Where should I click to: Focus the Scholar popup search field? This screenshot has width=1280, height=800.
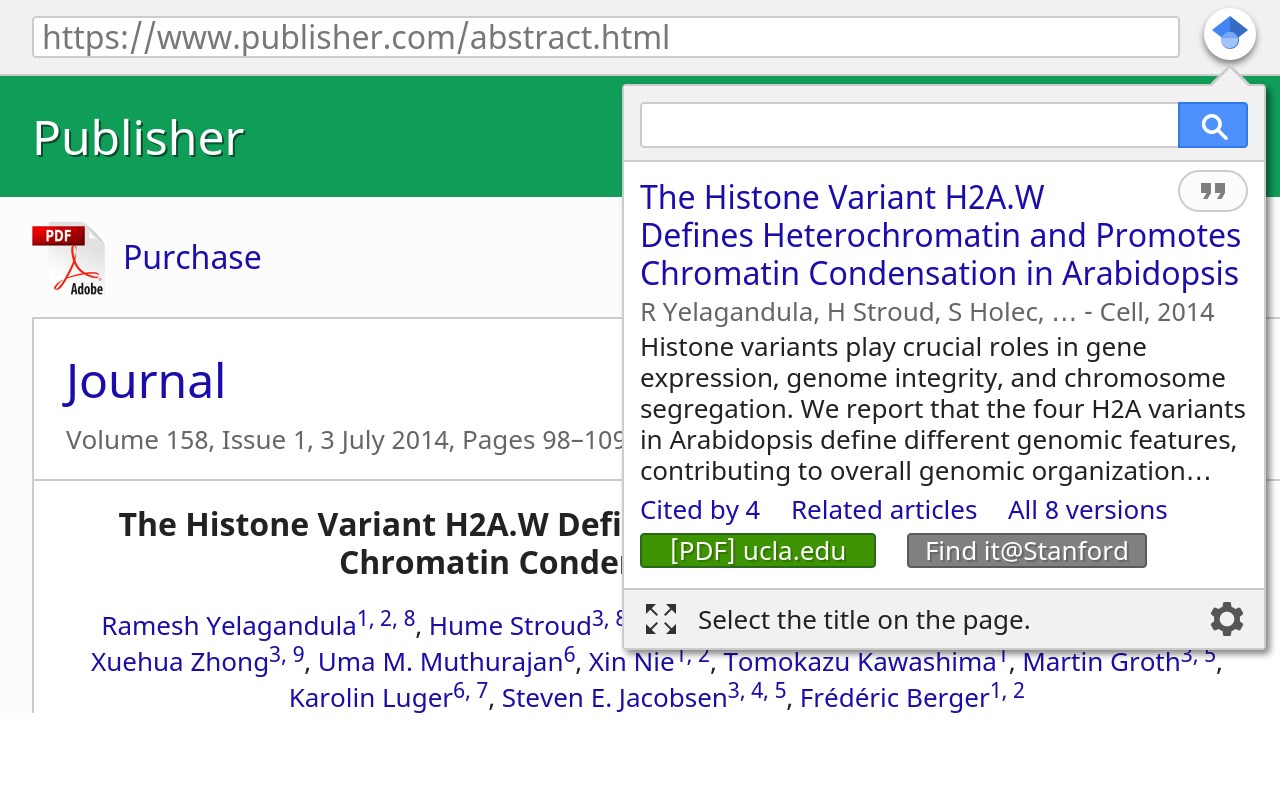(x=909, y=125)
